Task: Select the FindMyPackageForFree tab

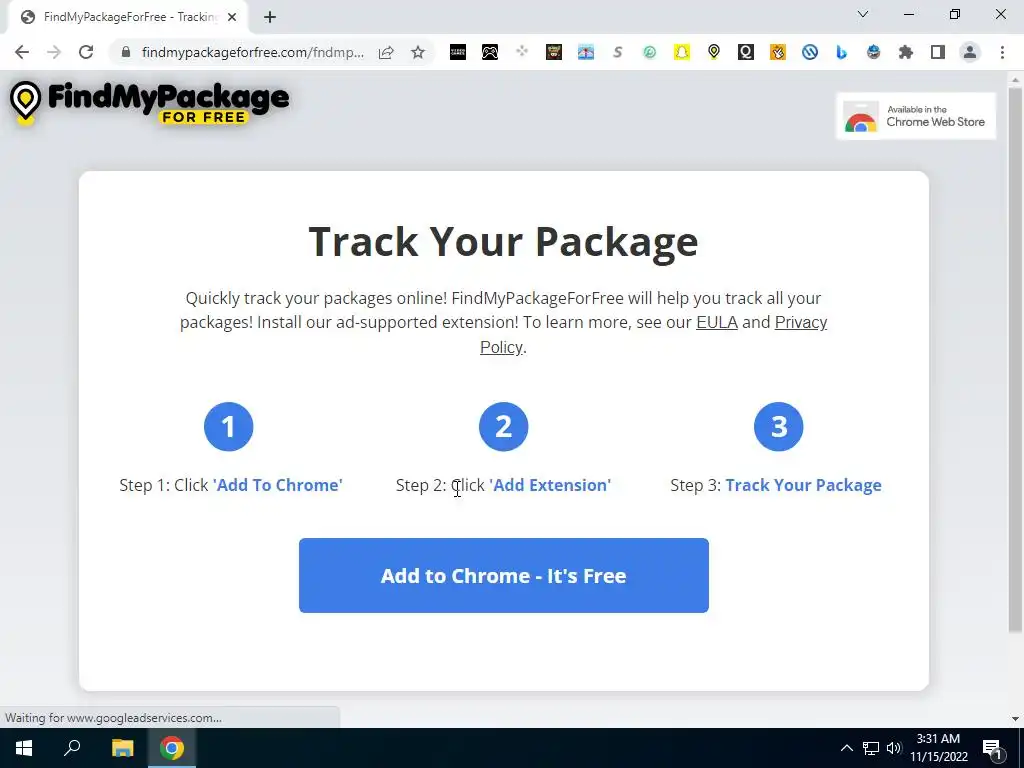Action: (x=129, y=17)
